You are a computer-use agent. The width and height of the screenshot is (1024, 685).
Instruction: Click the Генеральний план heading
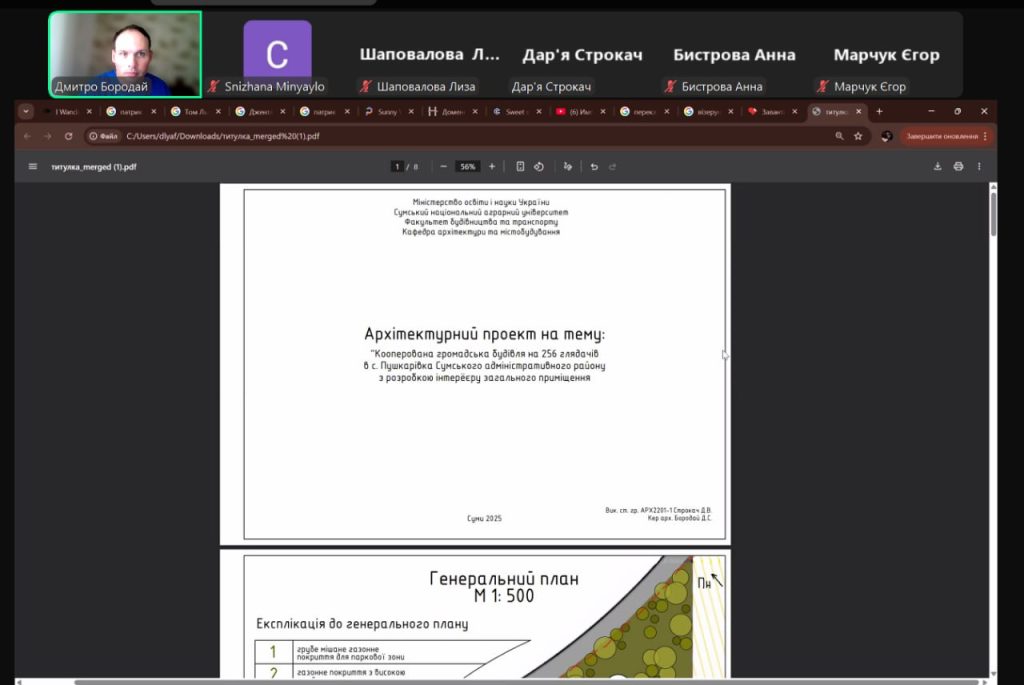(x=504, y=579)
